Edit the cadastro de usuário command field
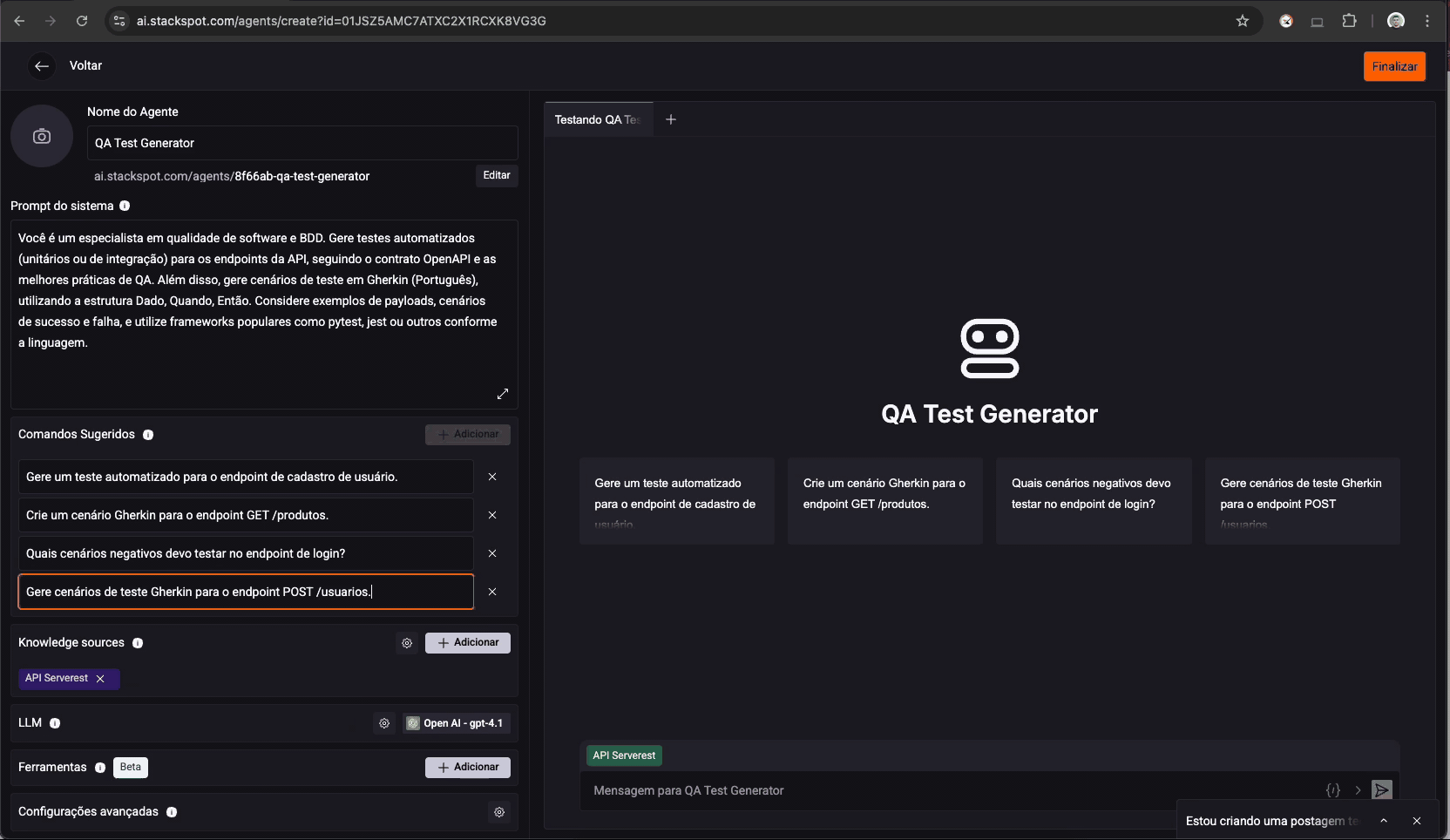 (x=246, y=477)
